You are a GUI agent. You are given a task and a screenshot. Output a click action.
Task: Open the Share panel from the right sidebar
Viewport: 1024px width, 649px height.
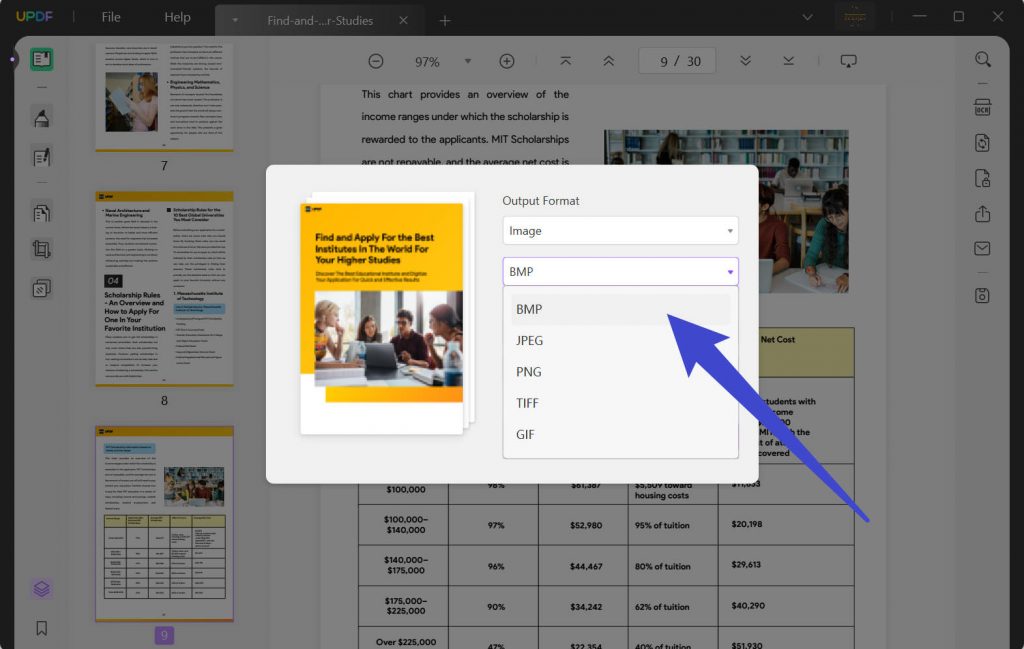point(982,212)
